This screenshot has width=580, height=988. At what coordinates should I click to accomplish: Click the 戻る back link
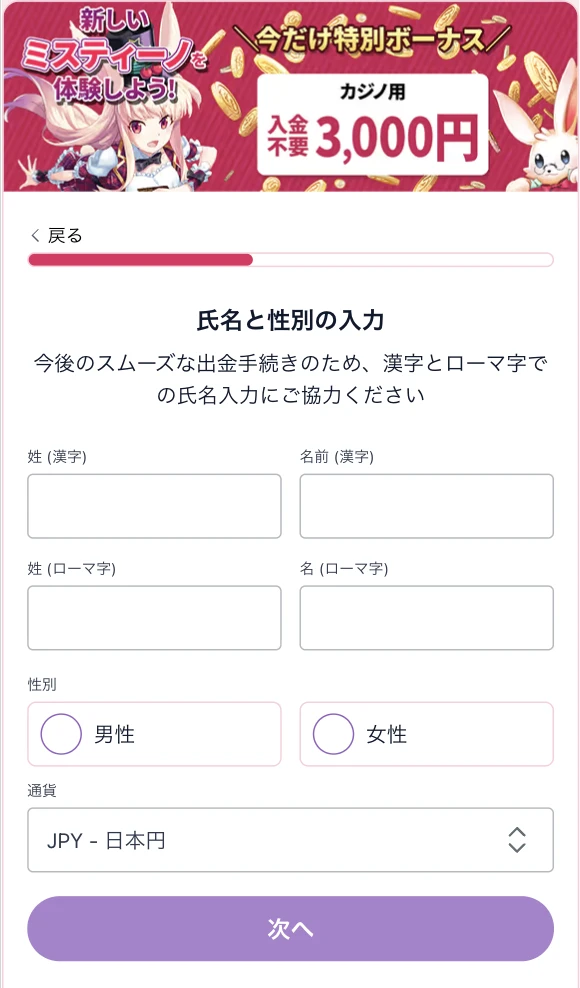click(60, 234)
